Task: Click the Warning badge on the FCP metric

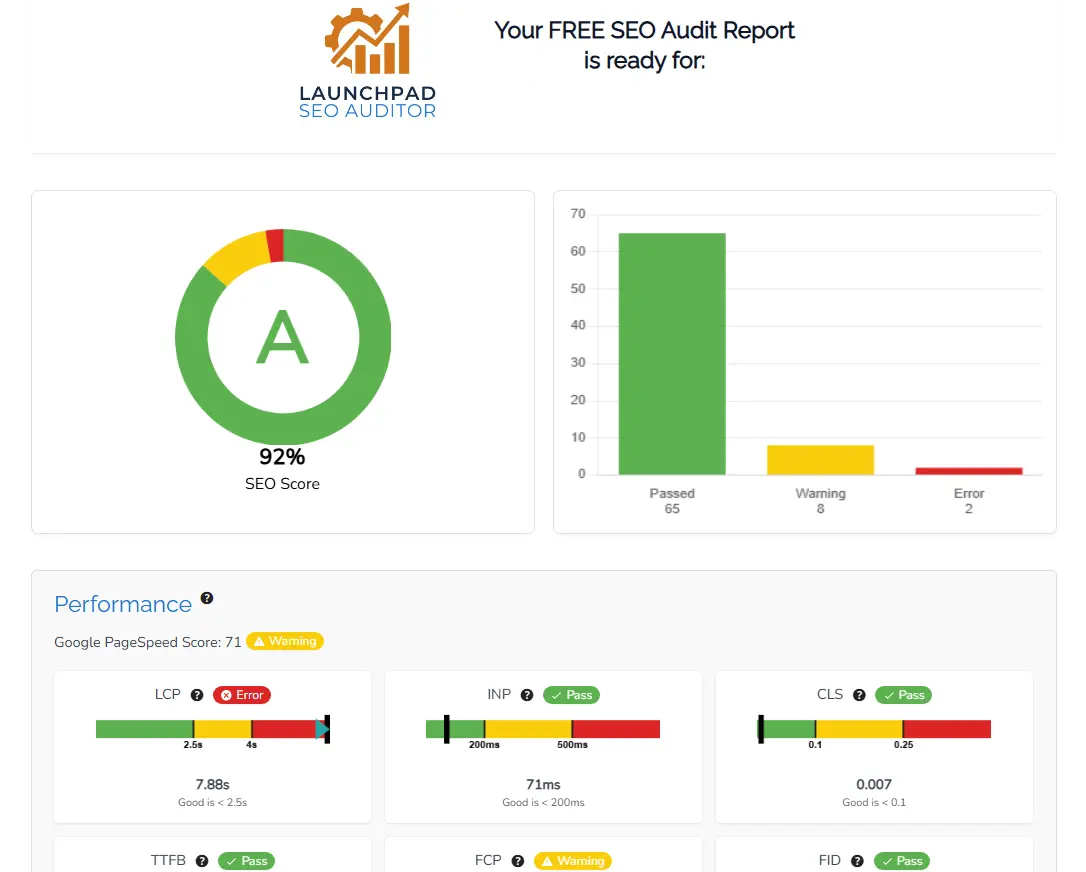Action: (572, 861)
